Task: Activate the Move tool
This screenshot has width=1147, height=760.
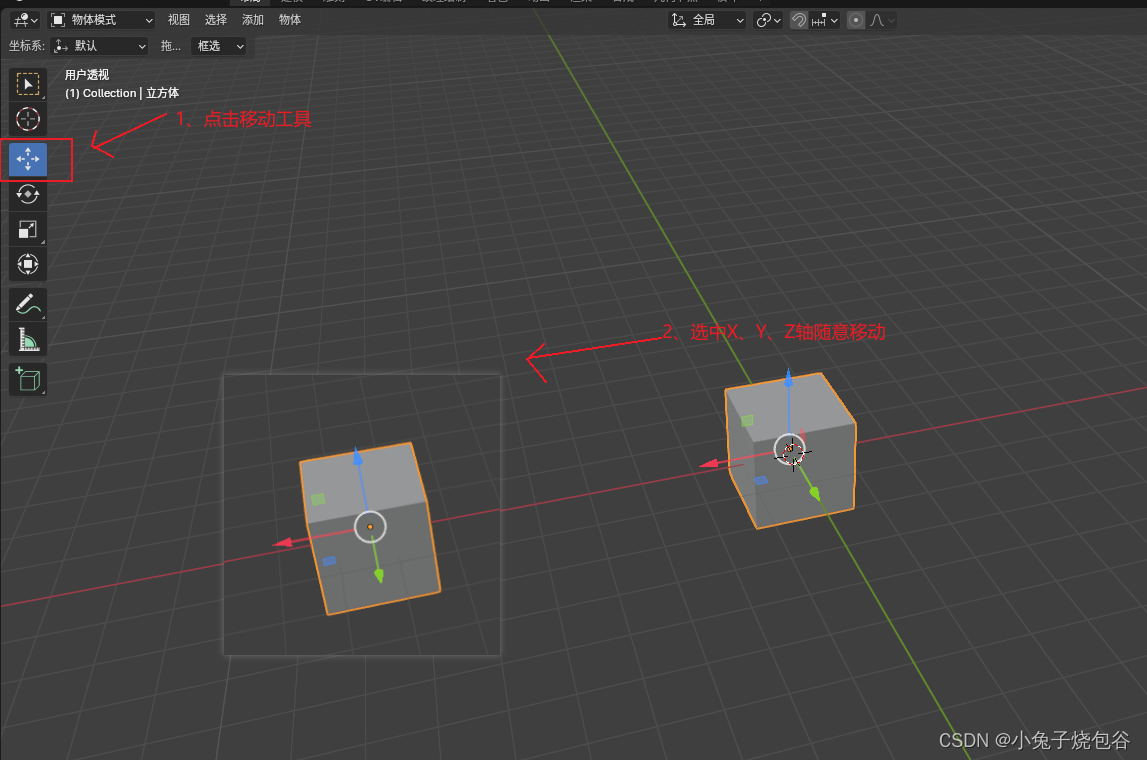Action: pos(28,159)
